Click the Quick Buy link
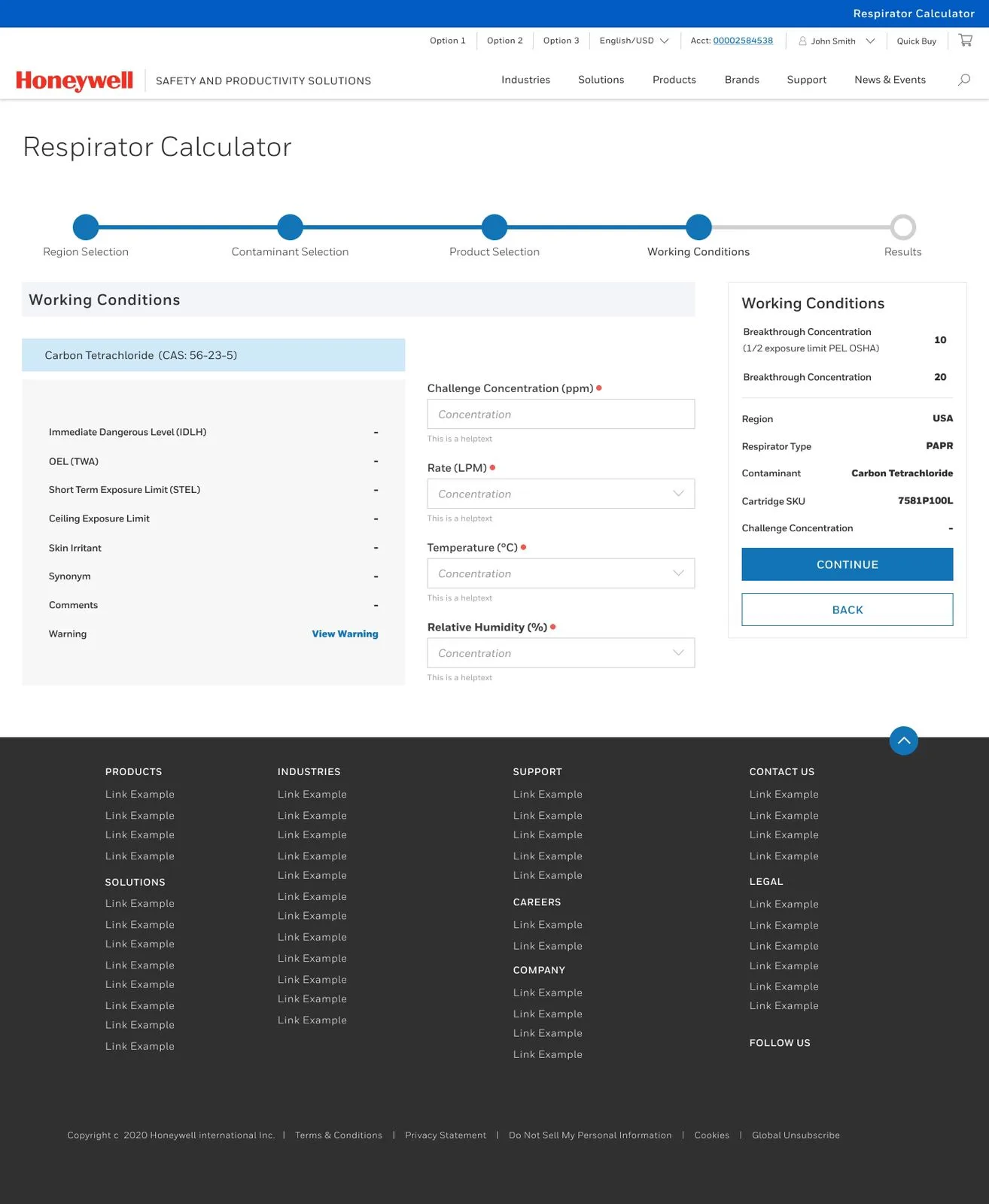This screenshot has height=1204, width=989. pyautogui.click(x=916, y=41)
